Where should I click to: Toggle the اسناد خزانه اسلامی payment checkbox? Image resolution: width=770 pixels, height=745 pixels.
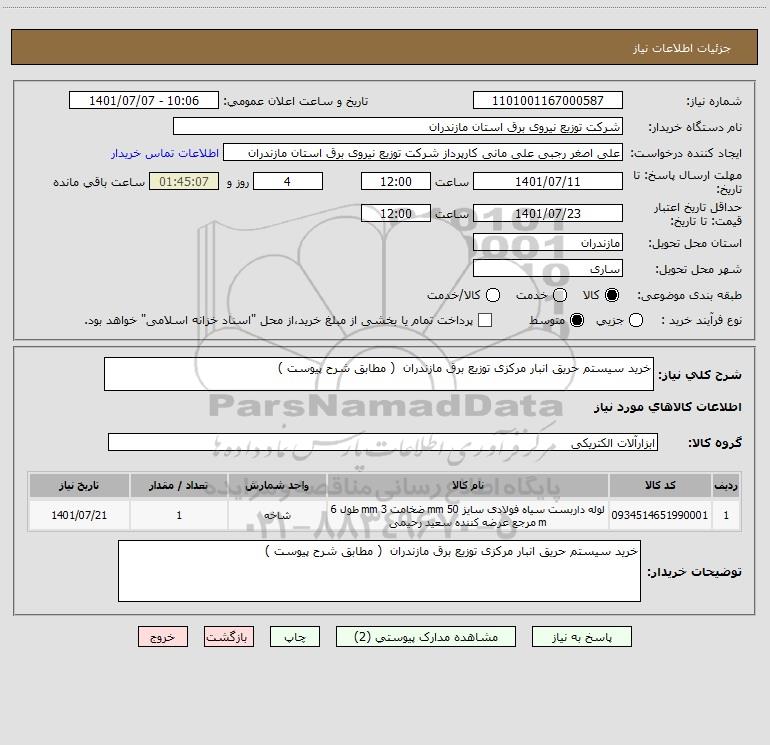pyautogui.click(x=485, y=320)
